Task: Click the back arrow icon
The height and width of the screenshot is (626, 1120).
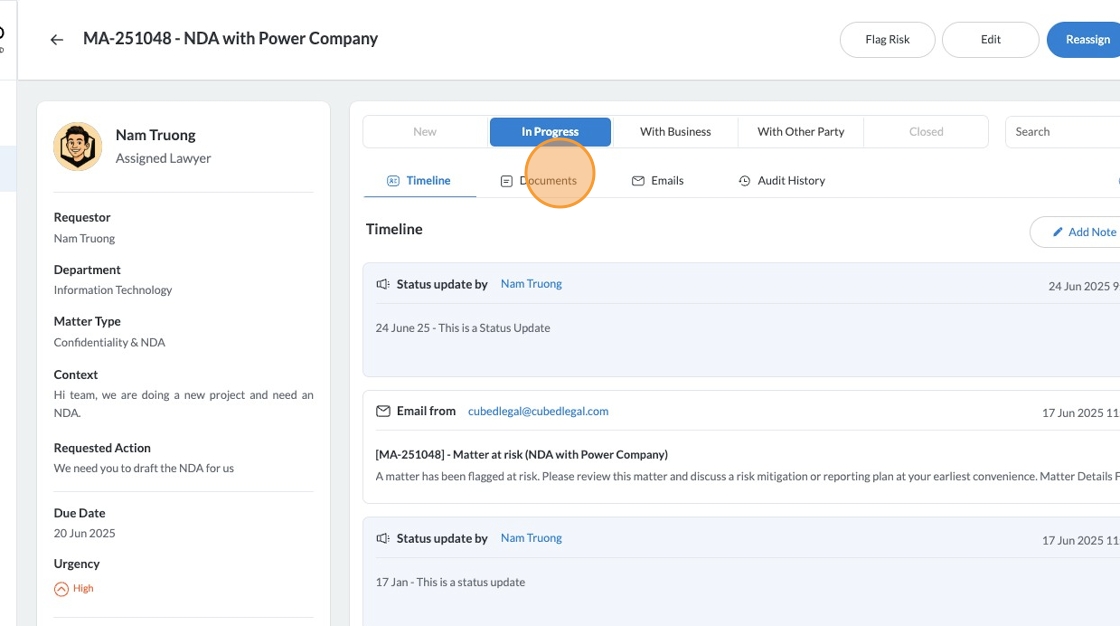Action: point(57,40)
